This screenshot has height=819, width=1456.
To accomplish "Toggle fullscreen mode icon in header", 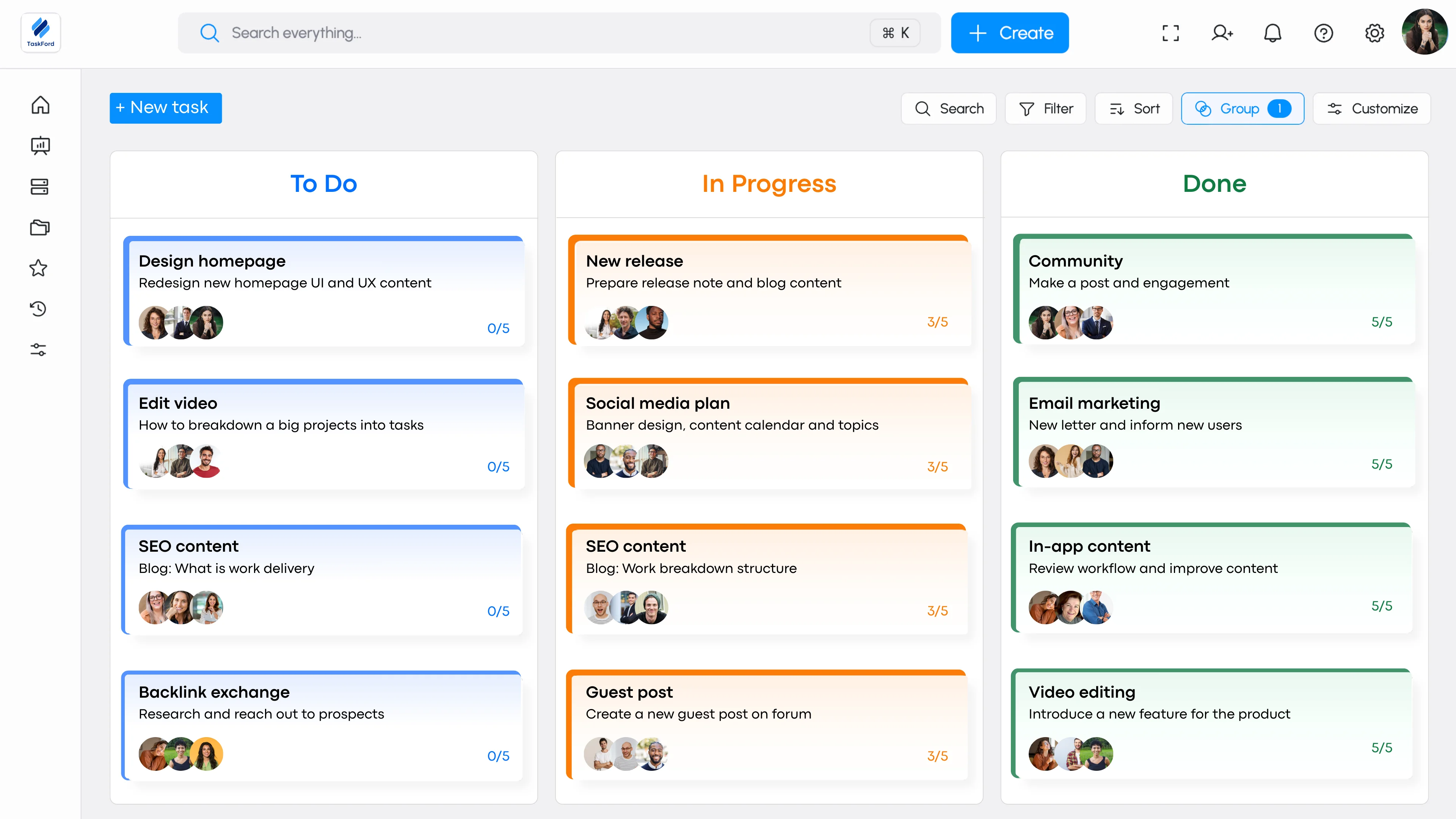I will pos(1170,33).
